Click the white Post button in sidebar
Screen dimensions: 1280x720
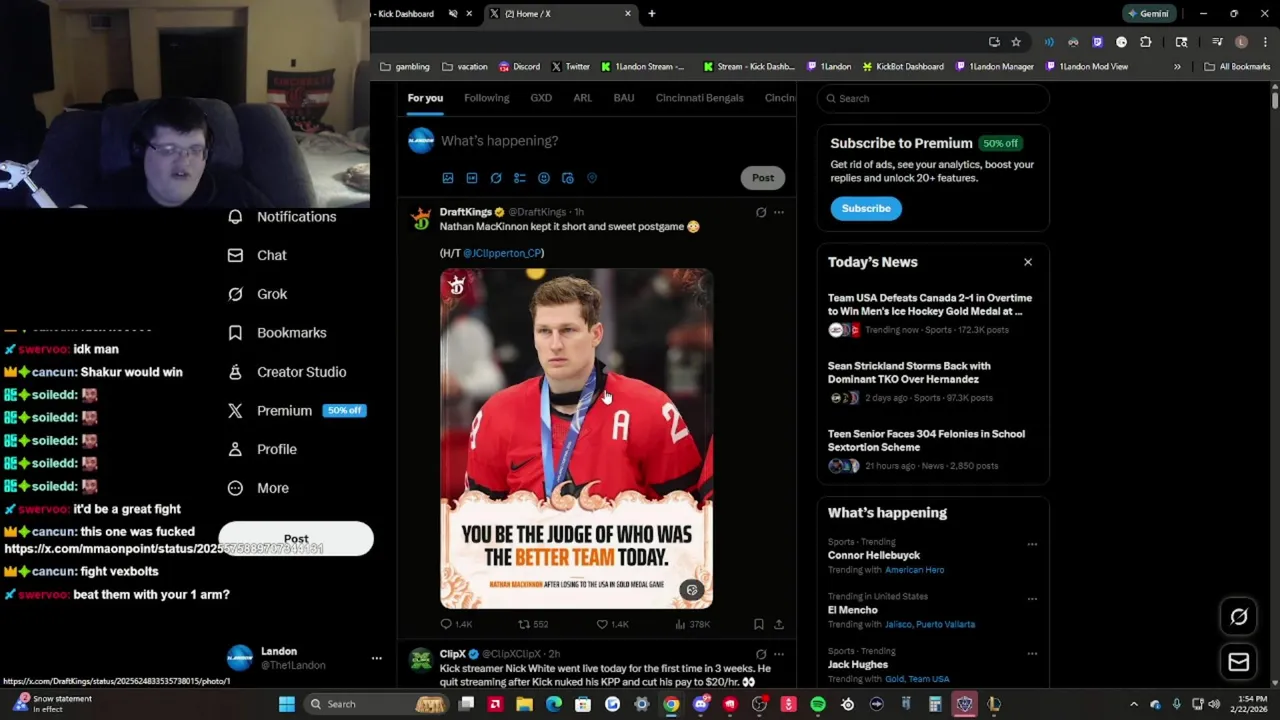[296, 539]
